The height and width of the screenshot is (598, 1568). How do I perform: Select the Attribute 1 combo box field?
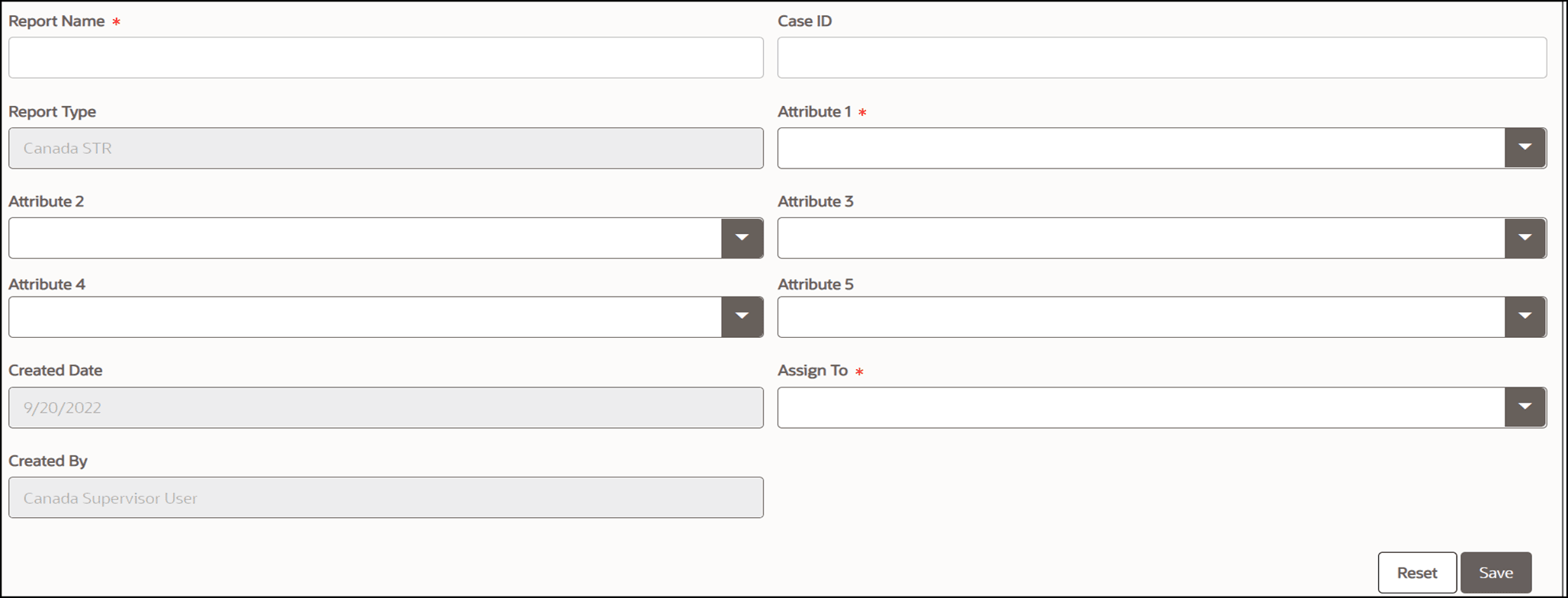(x=1128, y=147)
